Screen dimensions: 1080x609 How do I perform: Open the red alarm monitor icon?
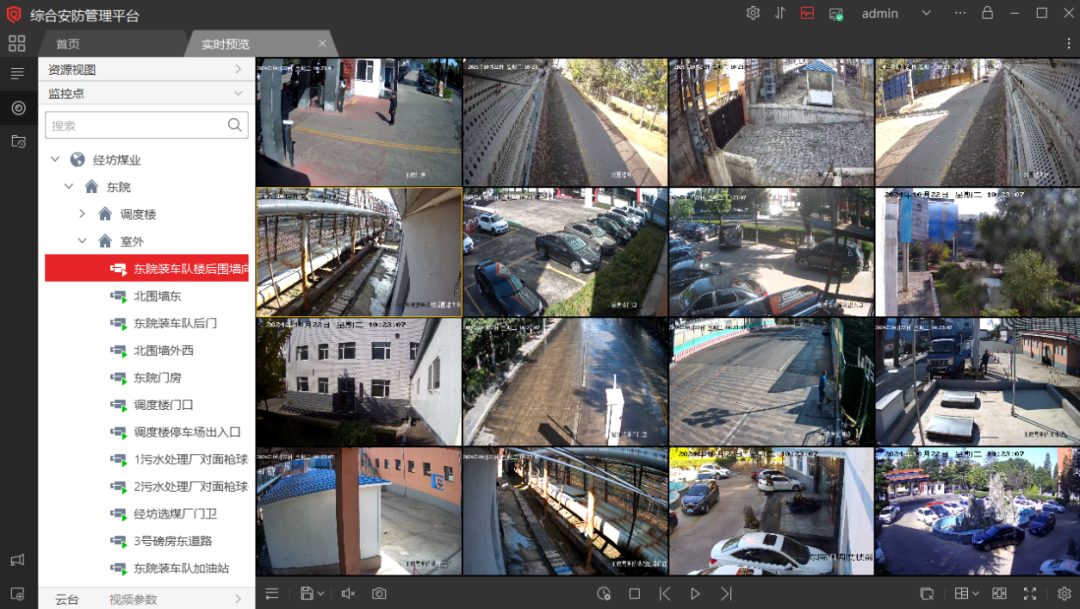point(807,13)
